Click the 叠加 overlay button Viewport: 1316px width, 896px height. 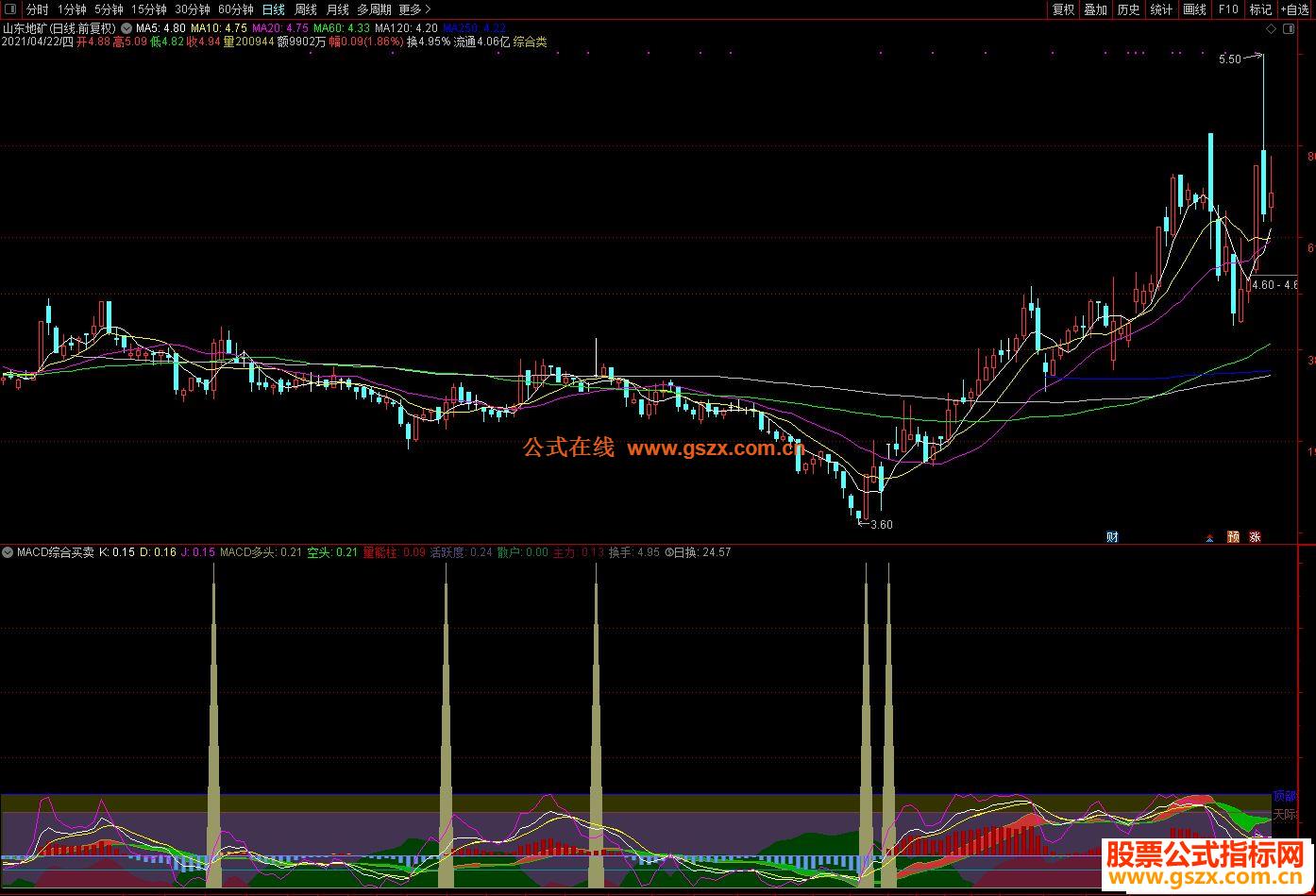[1096, 9]
